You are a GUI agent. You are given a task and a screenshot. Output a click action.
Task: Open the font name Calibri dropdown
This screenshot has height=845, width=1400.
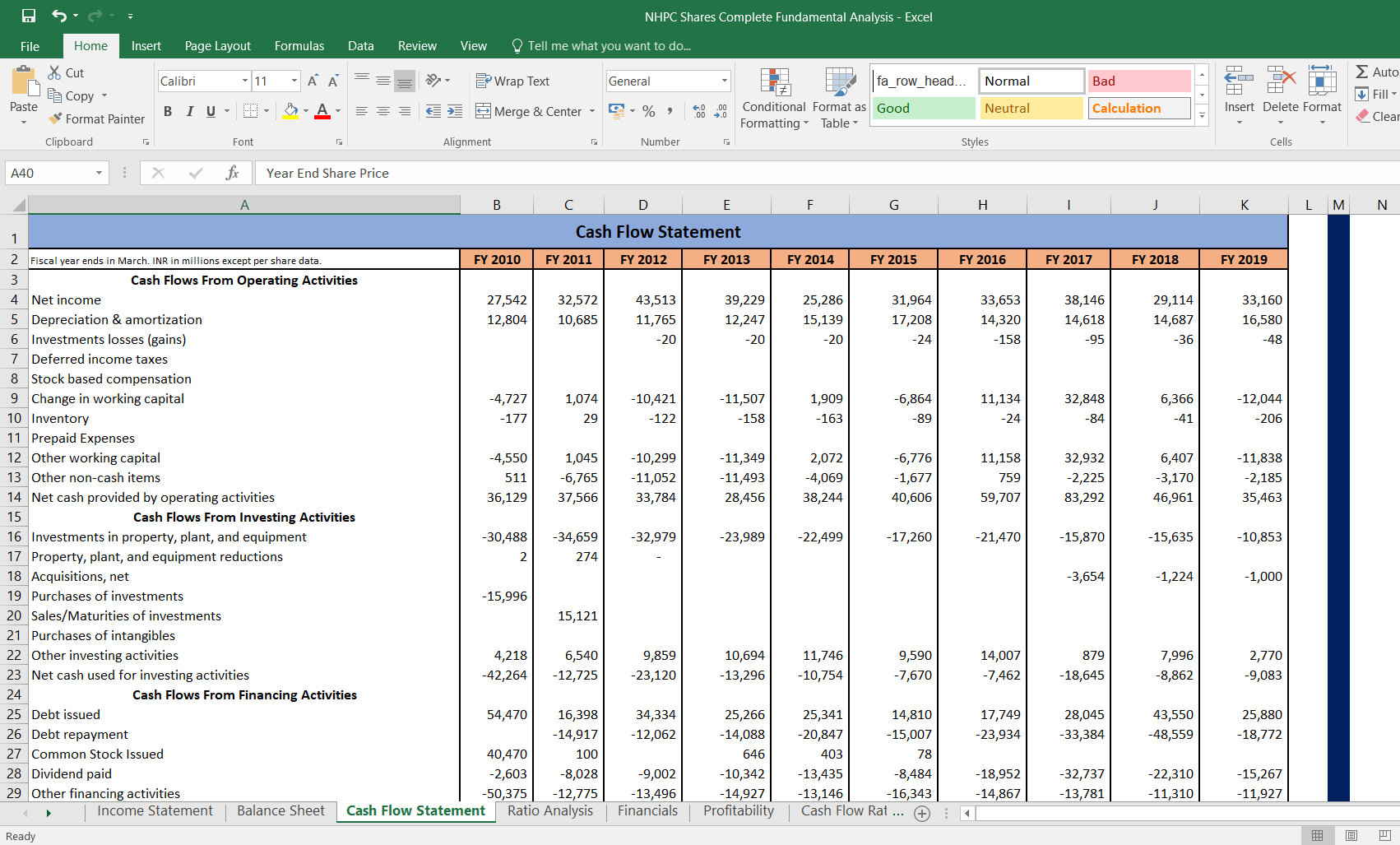245,81
